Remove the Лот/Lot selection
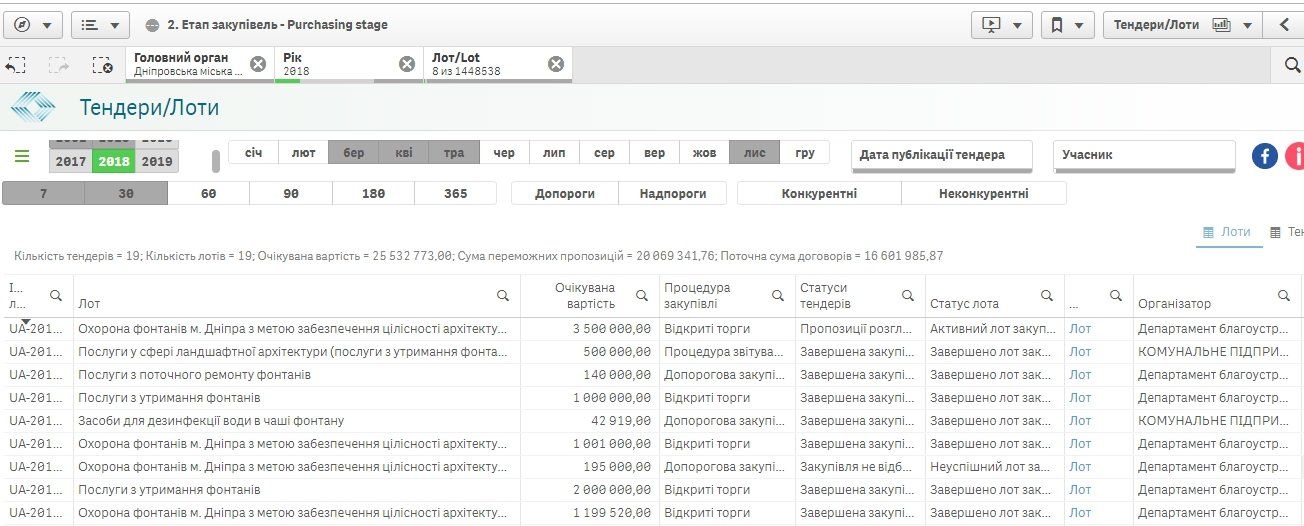1304x526 pixels. [x=556, y=64]
